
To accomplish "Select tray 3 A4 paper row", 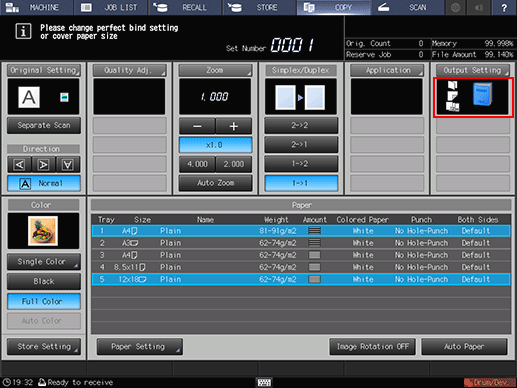I will pyautogui.click(x=301, y=255).
